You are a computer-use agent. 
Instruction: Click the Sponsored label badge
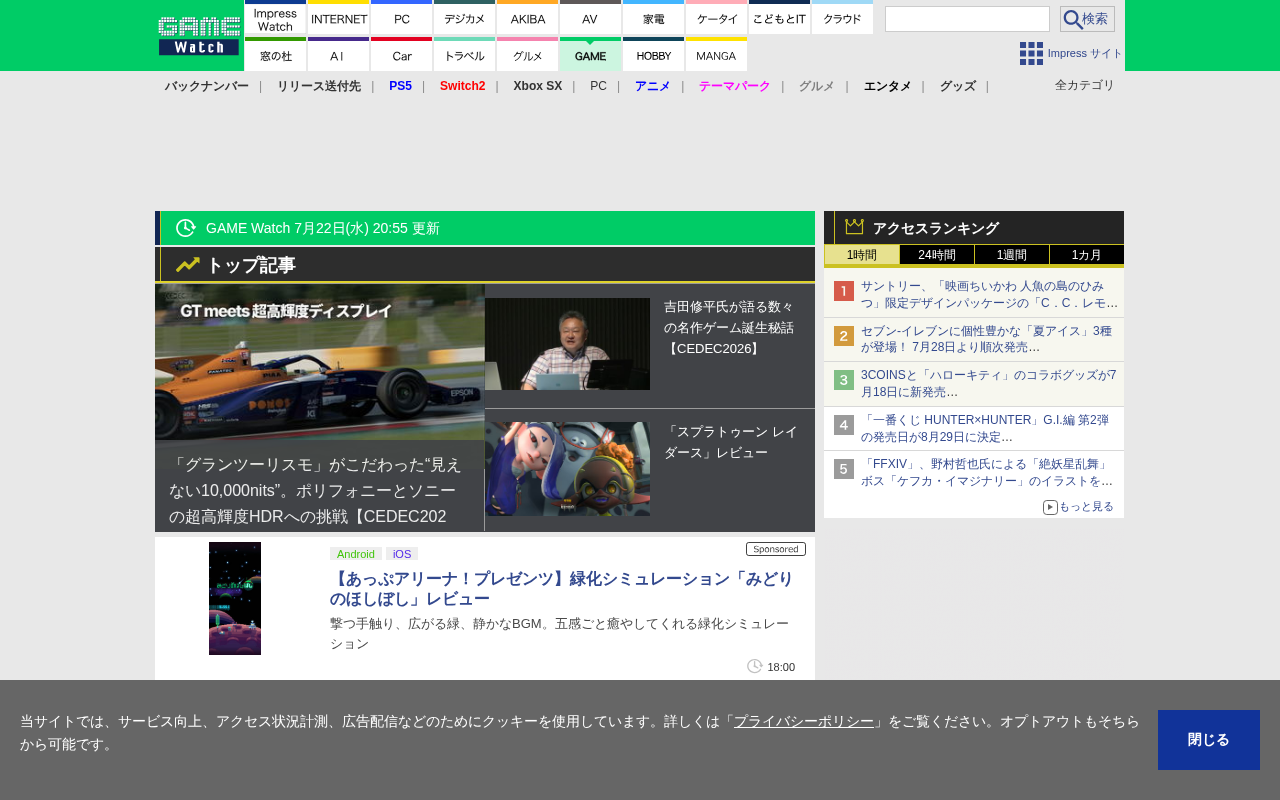tap(776, 549)
